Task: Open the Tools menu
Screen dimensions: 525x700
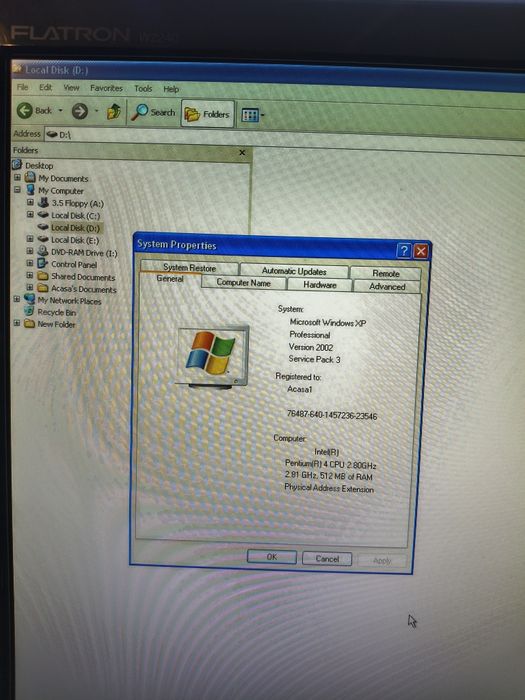Action: [x=143, y=89]
